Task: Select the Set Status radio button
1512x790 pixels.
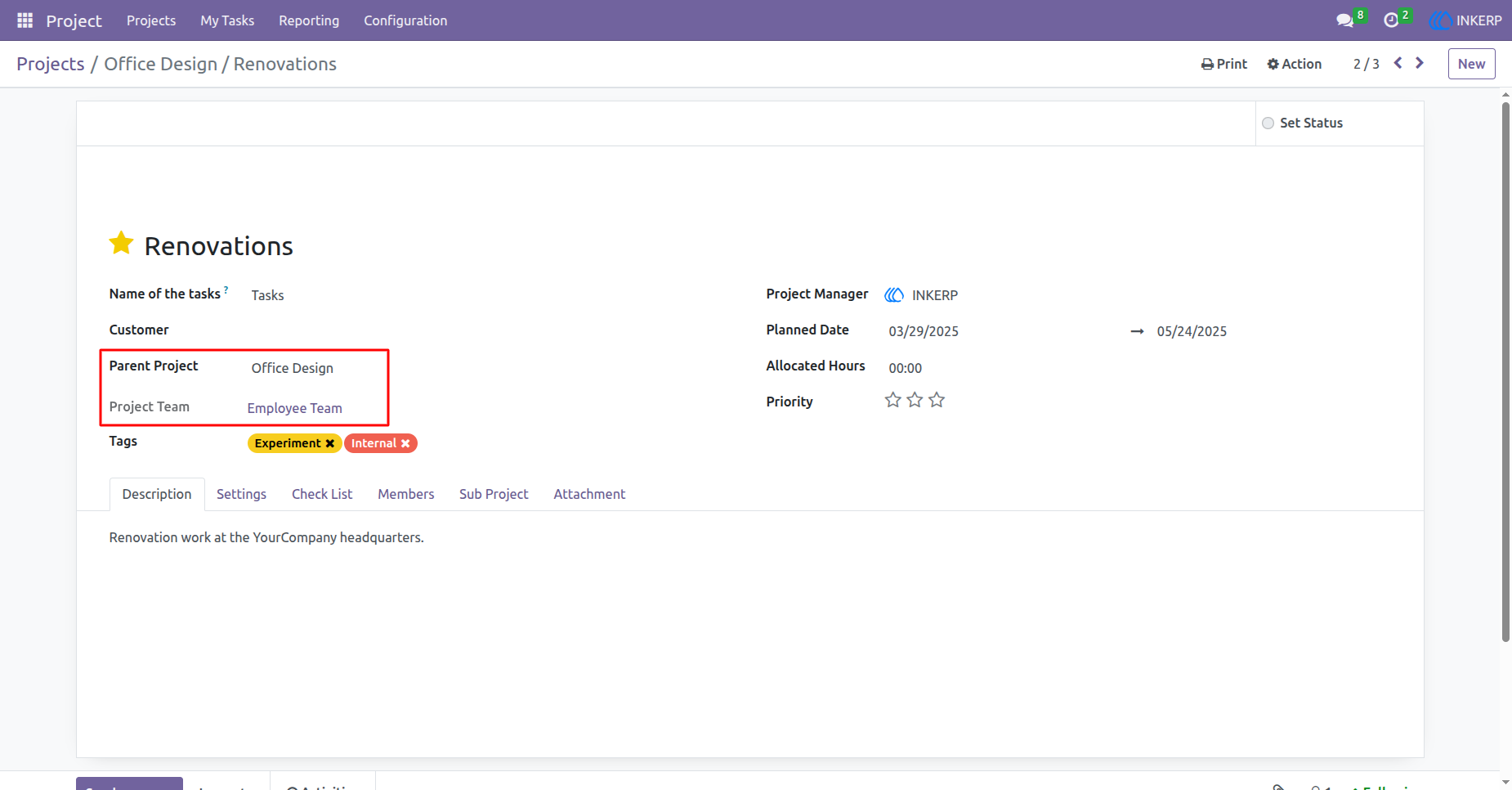Action: [x=1268, y=123]
